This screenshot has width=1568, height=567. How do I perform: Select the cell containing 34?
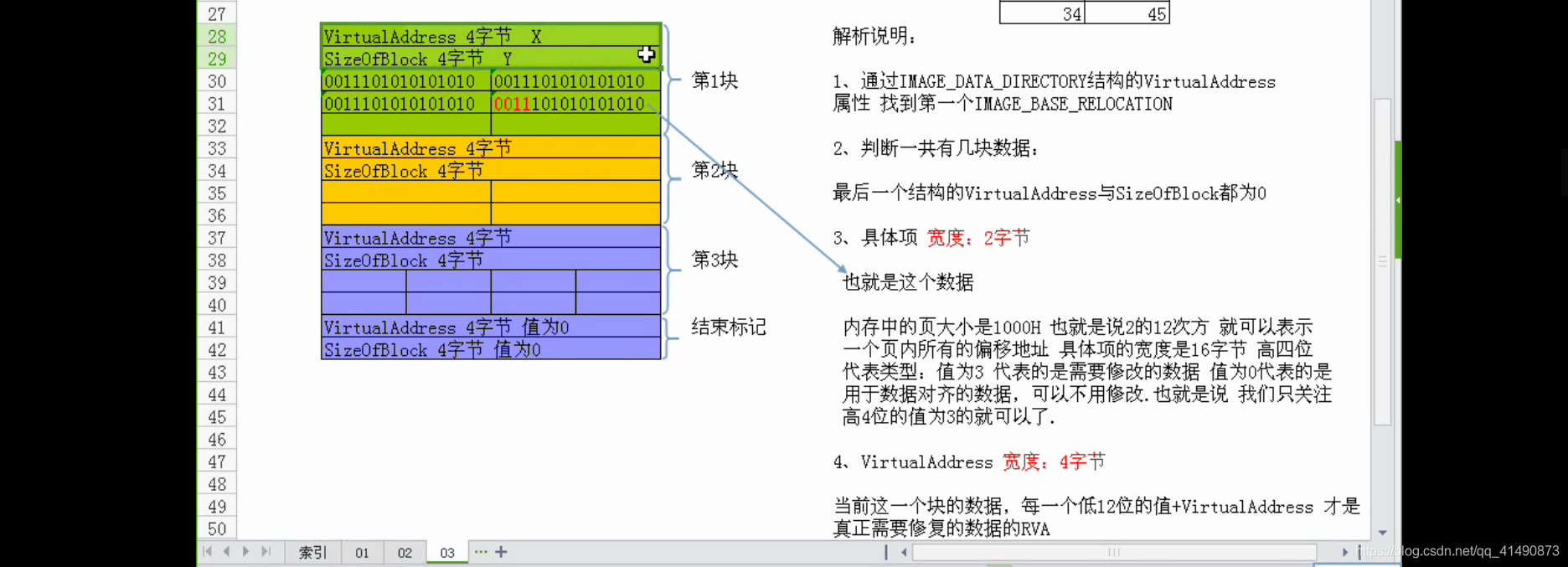(x=1042, y=13)
